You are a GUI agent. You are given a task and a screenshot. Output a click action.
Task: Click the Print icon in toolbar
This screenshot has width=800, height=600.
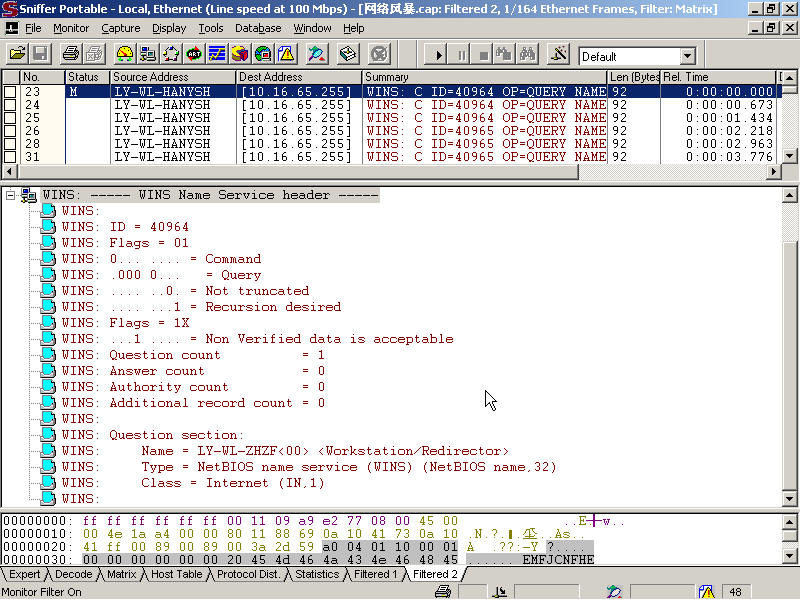click(x=71, y=54)
